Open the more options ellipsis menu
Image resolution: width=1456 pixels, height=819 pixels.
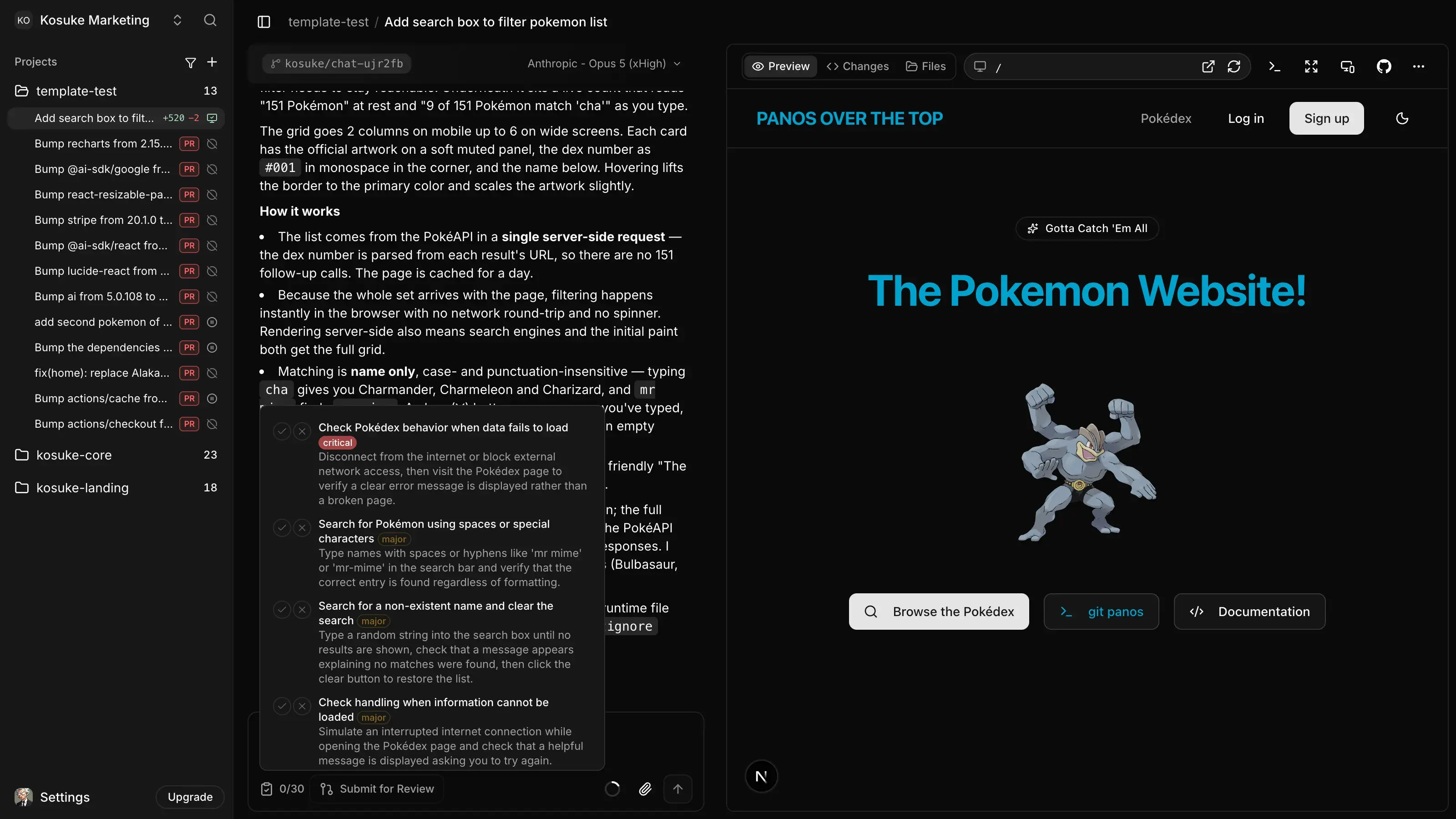1419,67
